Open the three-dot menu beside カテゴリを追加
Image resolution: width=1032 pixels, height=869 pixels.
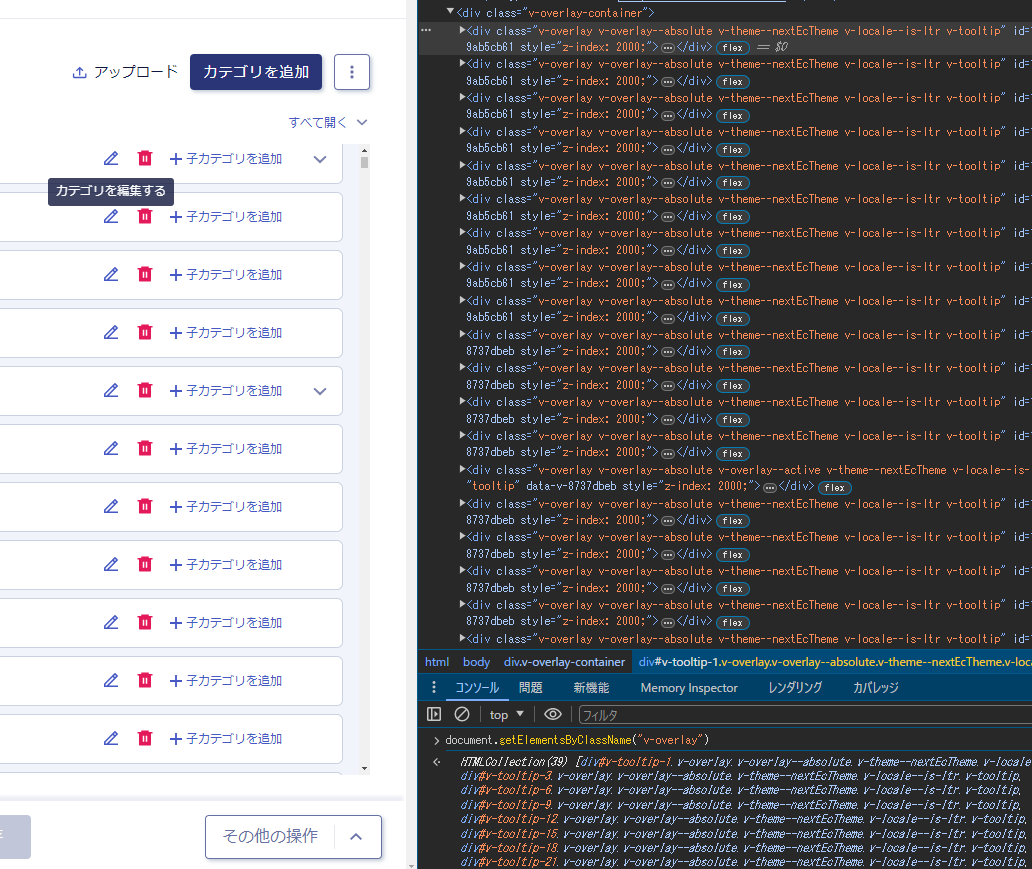(x=351, y=72)
